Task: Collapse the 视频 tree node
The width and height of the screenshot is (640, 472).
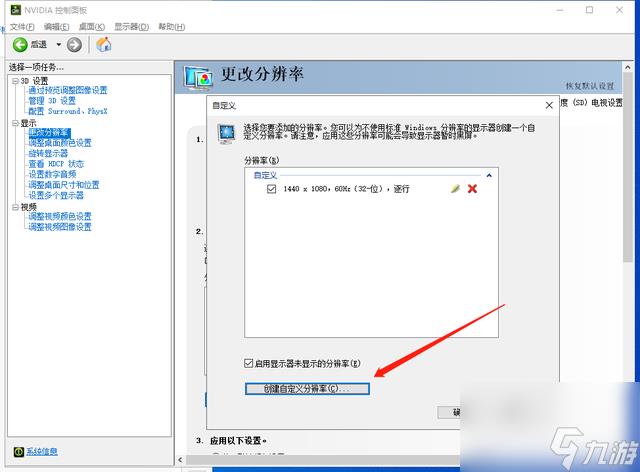Action: pos(15,207)
